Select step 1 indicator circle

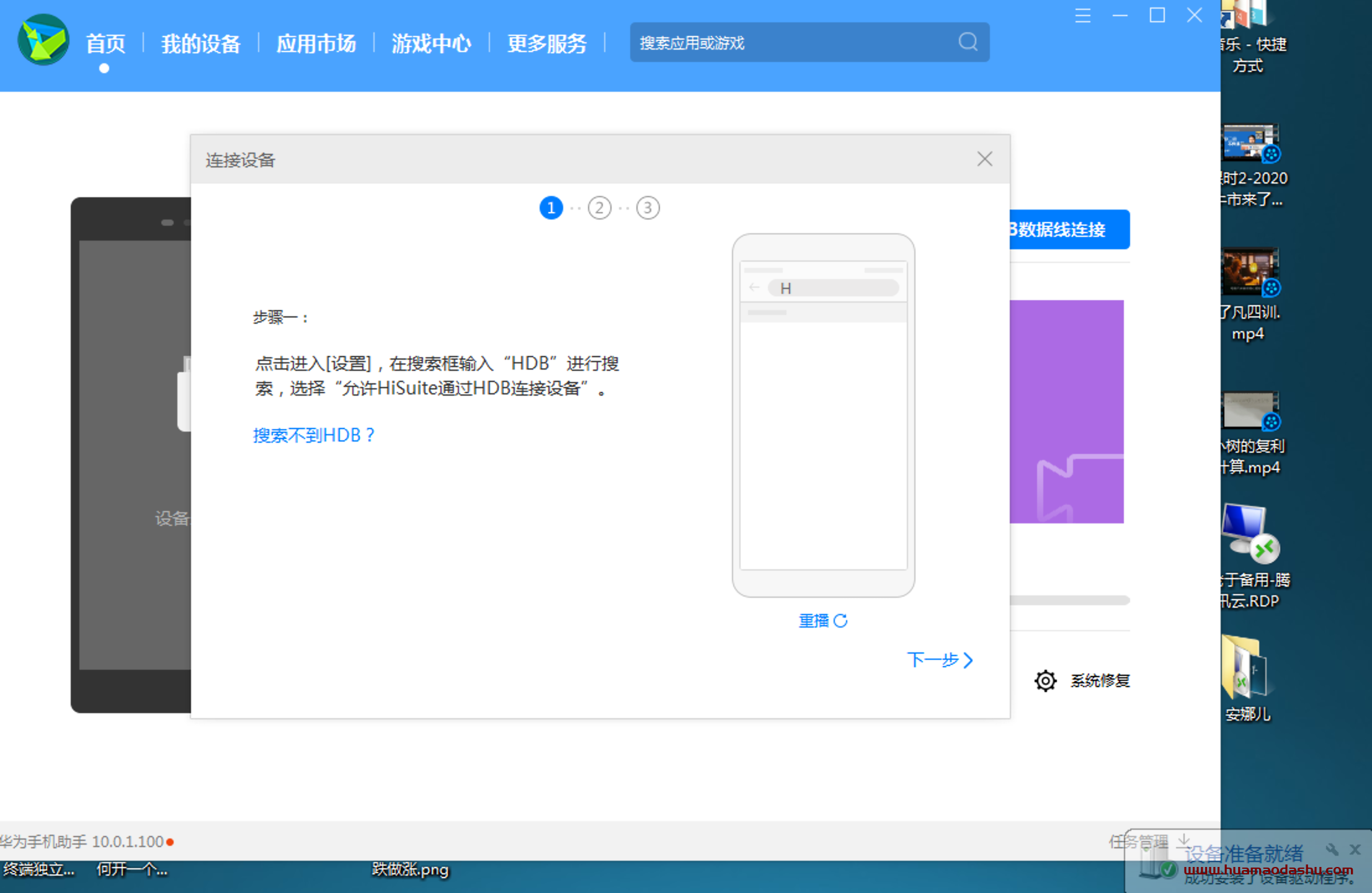click(551, 208)
